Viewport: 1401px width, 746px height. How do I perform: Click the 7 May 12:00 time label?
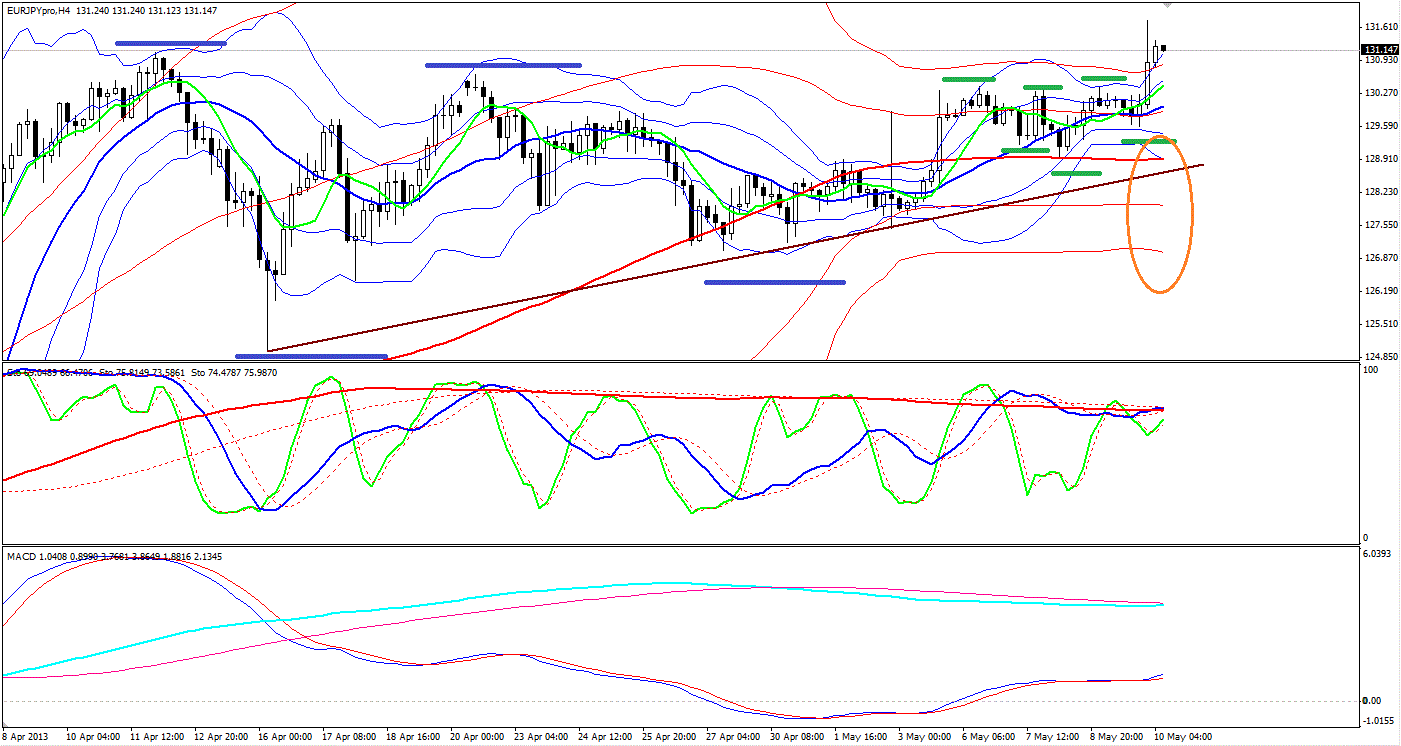(1052, 737)
